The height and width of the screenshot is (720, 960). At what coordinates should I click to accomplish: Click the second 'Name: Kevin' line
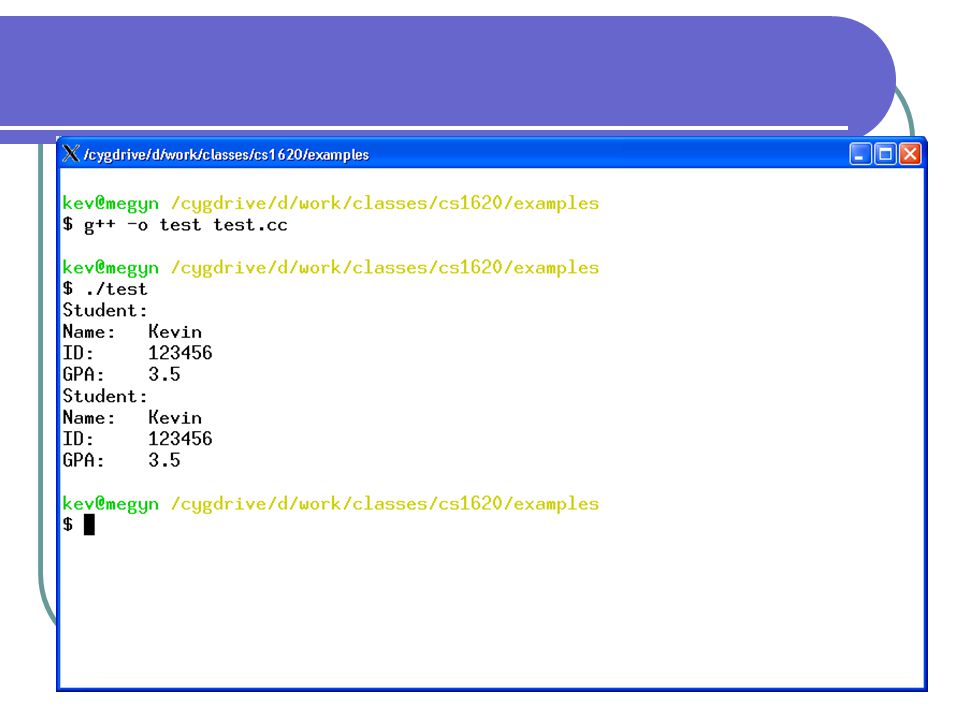click(132, 418)
